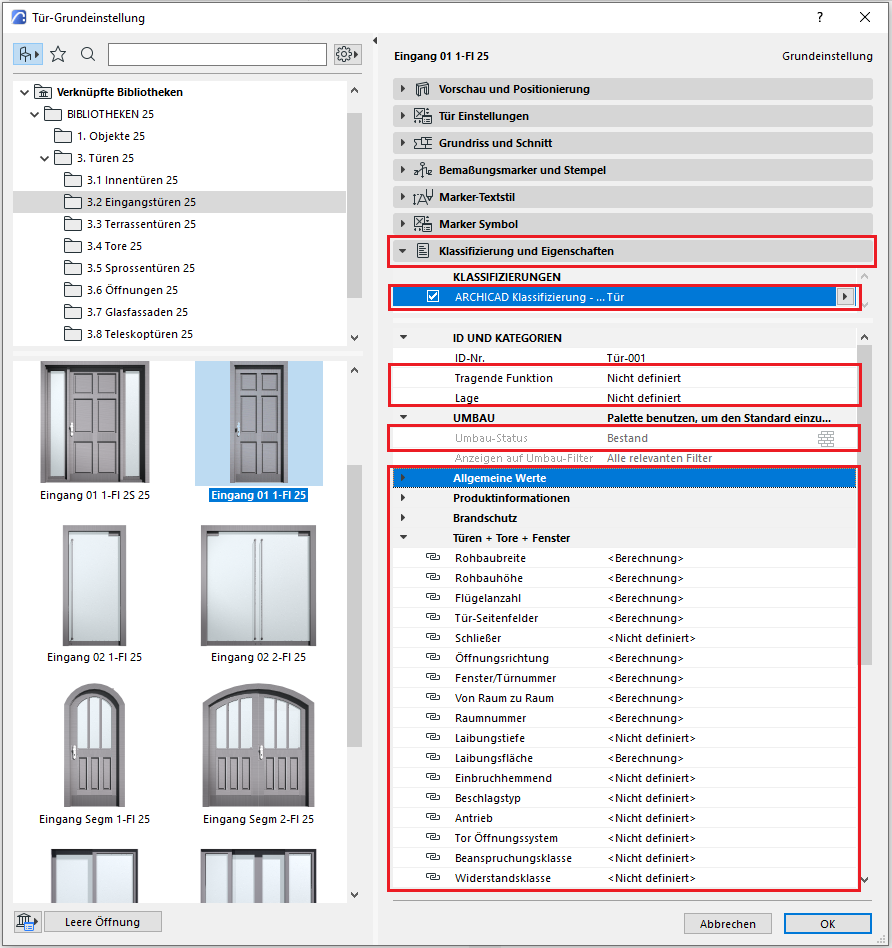Click the library search input field
Screen dimensions: 892x948
click(217, 54)
